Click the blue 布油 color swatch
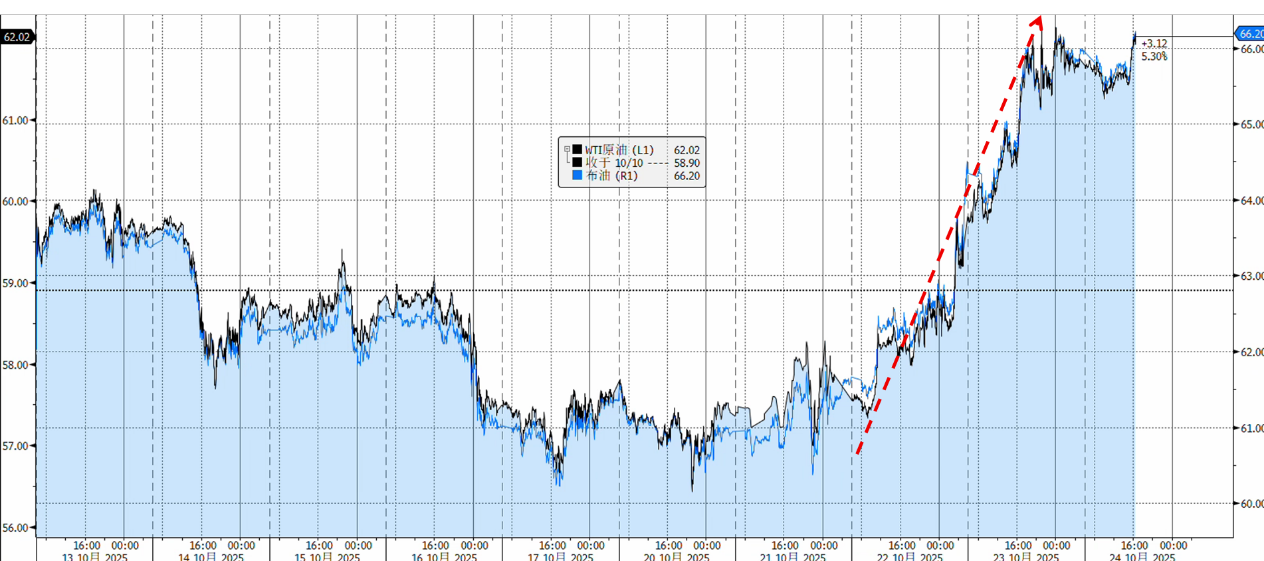The width and height of the screenshot is (1264, 561). click(x=577, y=175)
